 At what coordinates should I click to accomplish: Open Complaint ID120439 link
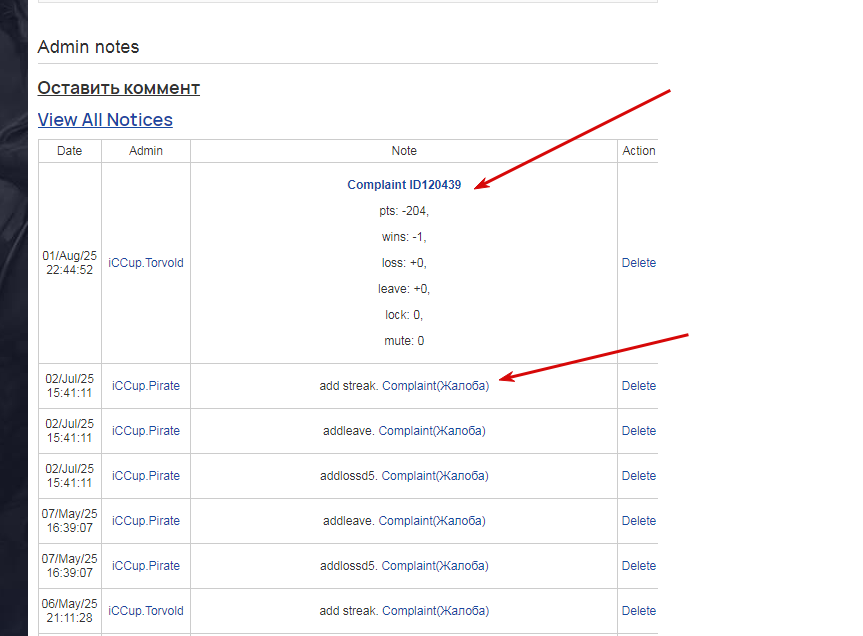tap(404, 185)
